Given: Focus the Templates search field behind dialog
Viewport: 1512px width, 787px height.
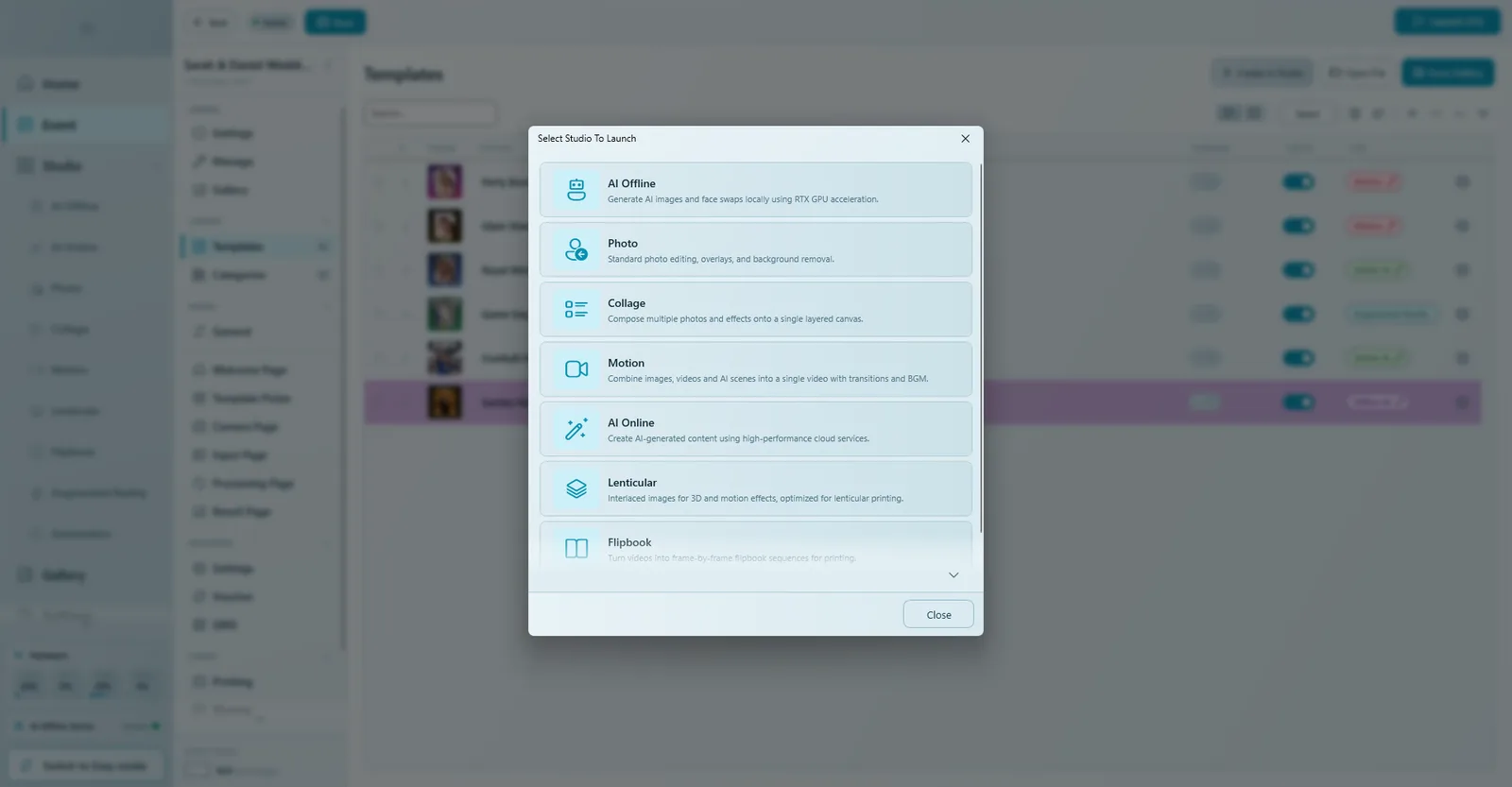Looking at the screenshot, I should point(430,113).
